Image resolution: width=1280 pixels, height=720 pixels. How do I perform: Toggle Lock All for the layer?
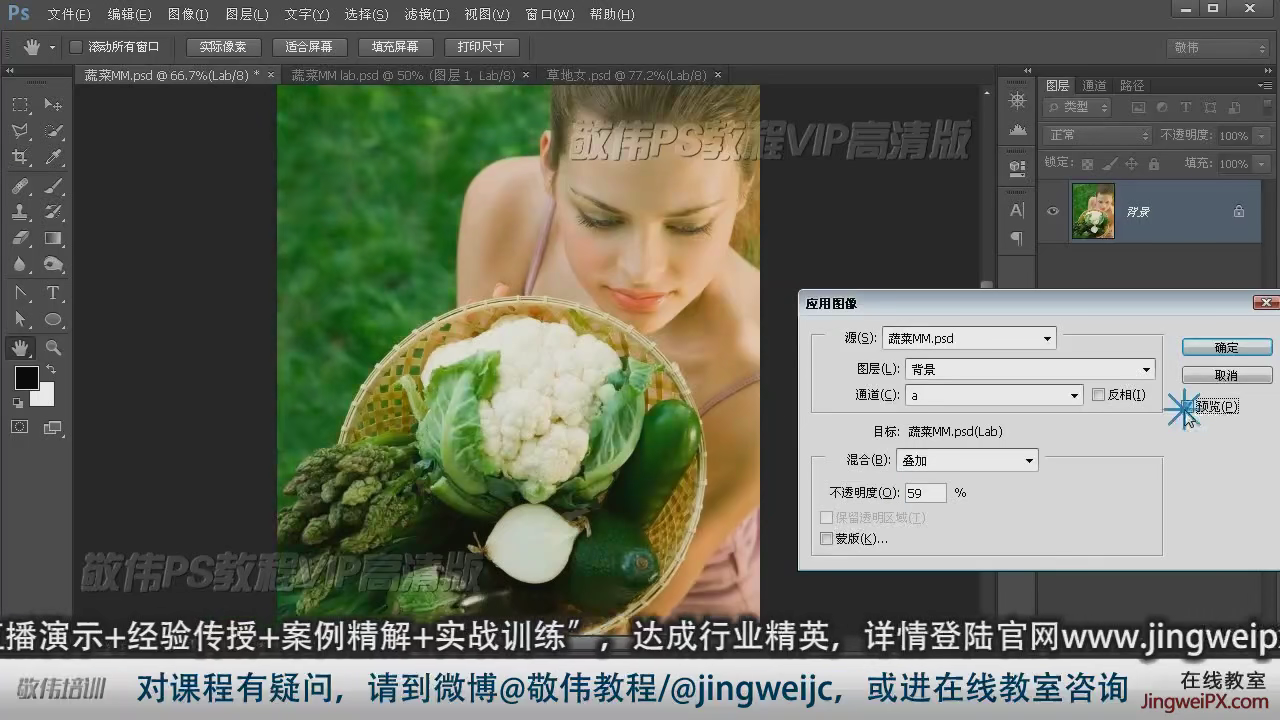tap(1154, 164)
